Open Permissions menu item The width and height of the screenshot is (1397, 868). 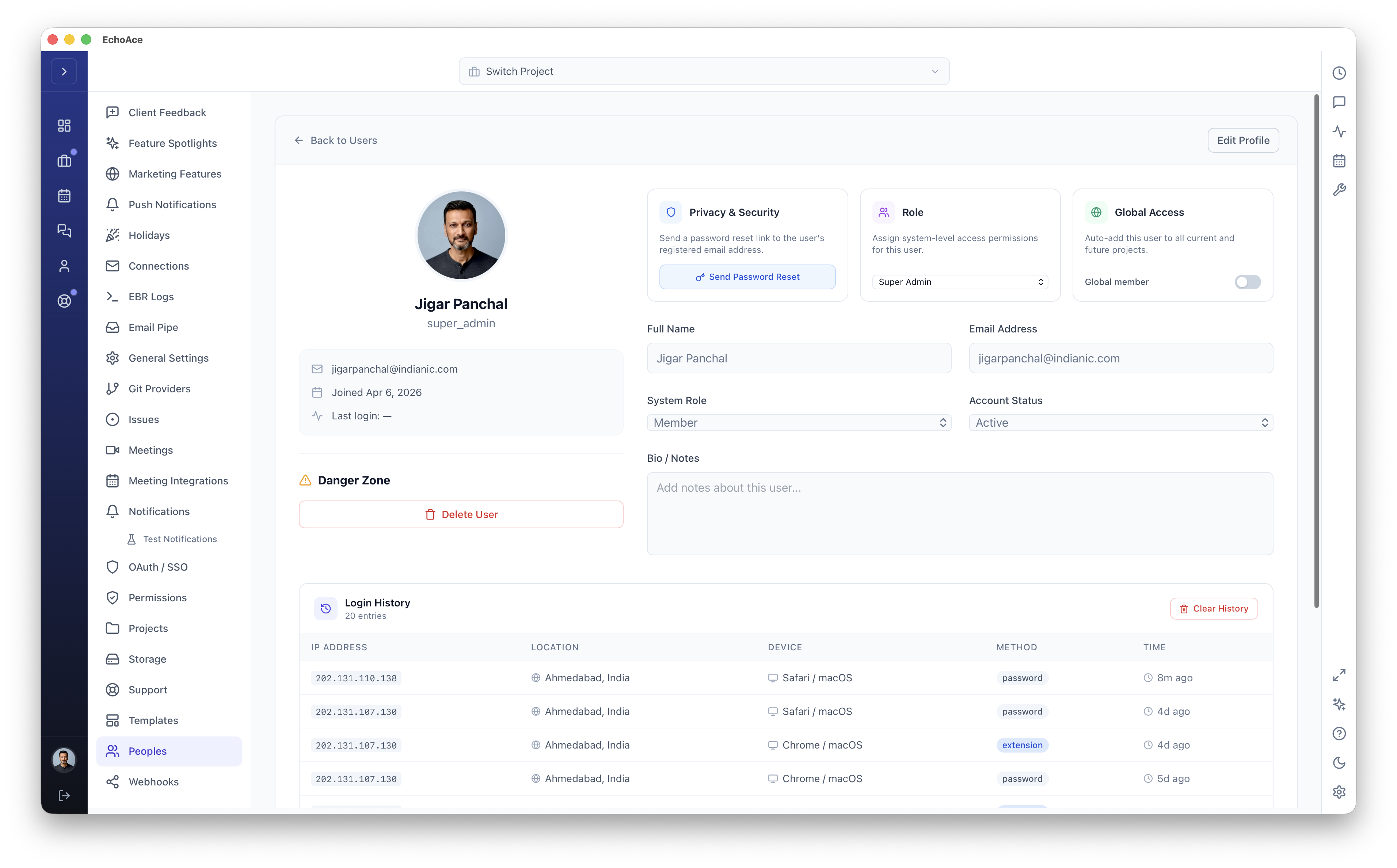coord(169,598)
